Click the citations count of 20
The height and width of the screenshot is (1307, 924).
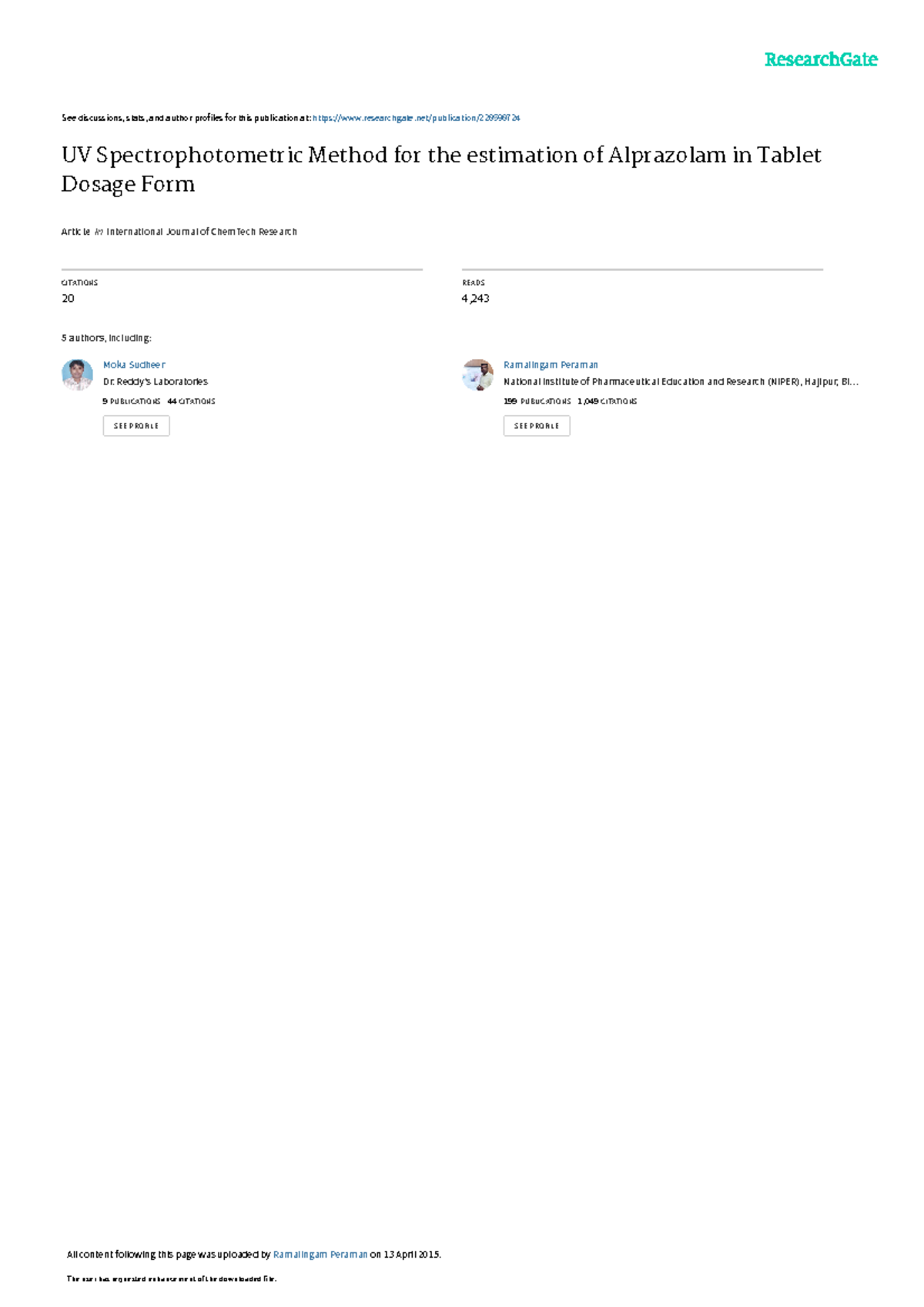pos(68,298)
